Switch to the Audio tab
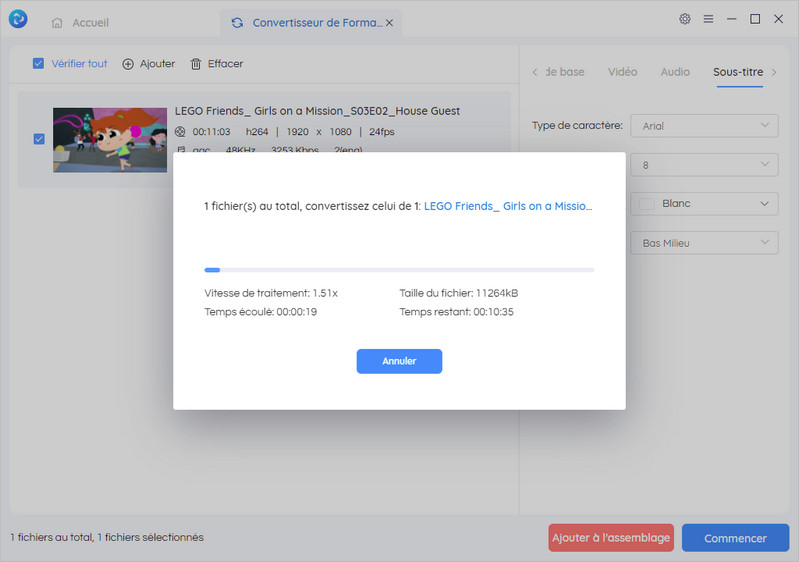The width and height of the screenshot is (799, 562). pos(675,72)
